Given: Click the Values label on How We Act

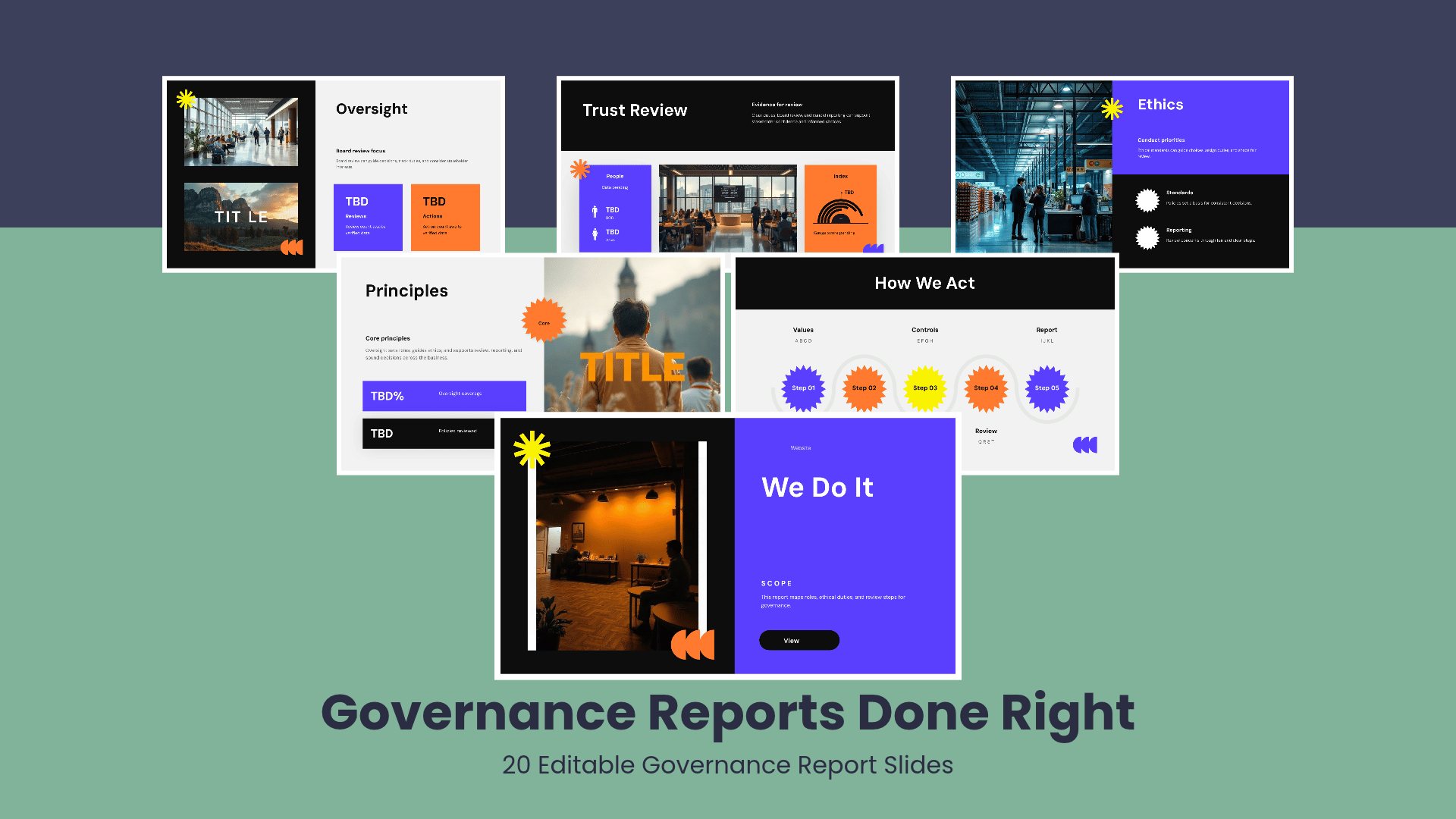Looking at the screenshot, I should click(803, 330).
